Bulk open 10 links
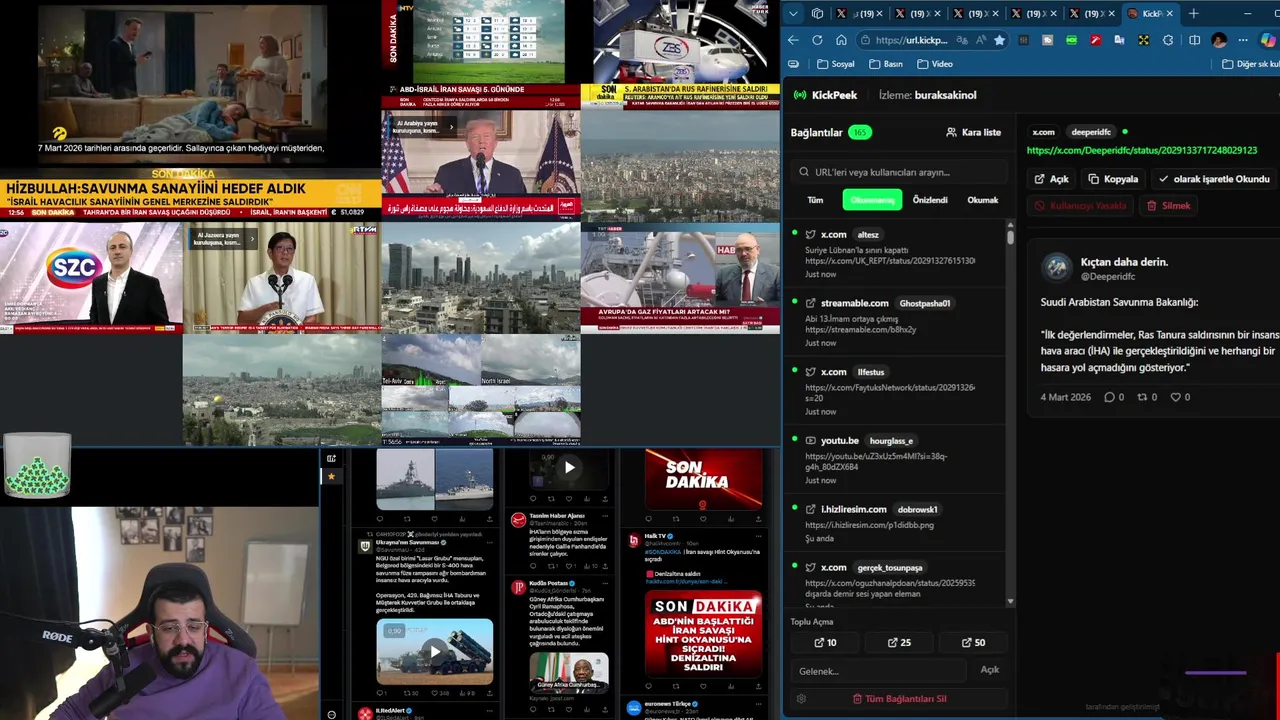 825,643
